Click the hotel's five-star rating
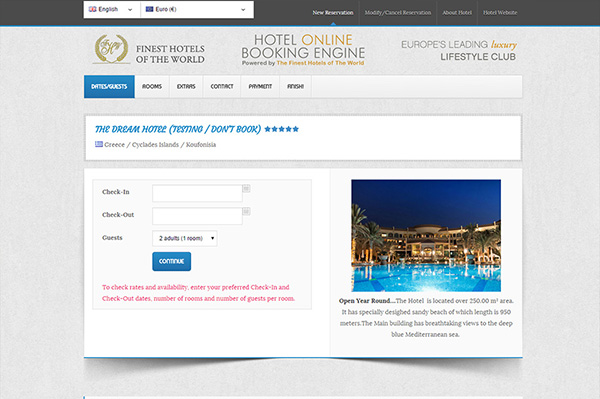This screenshot has height=399, width=600. click(282, 129)
